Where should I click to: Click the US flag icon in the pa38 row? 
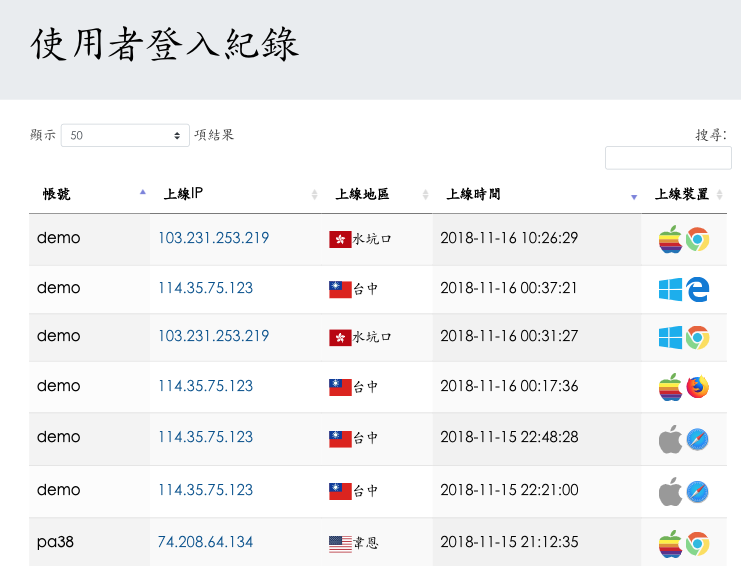click(x=340, y=544)
